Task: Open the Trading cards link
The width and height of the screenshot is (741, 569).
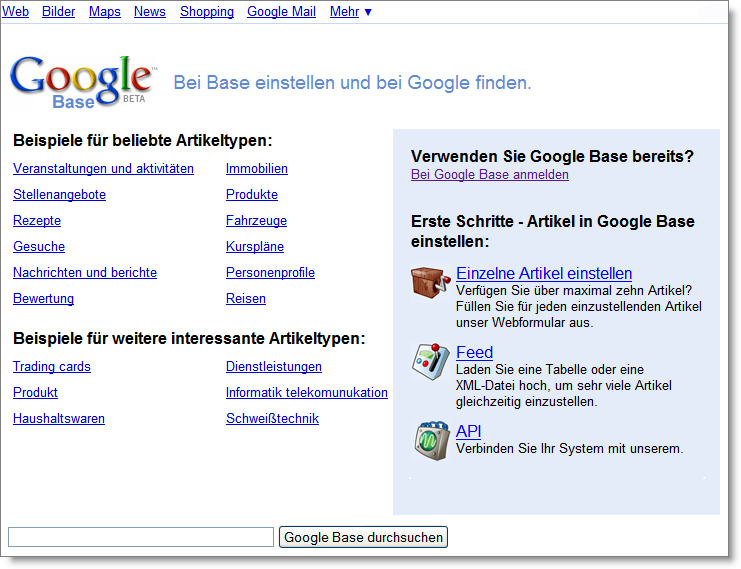Action: click(52, 367)
